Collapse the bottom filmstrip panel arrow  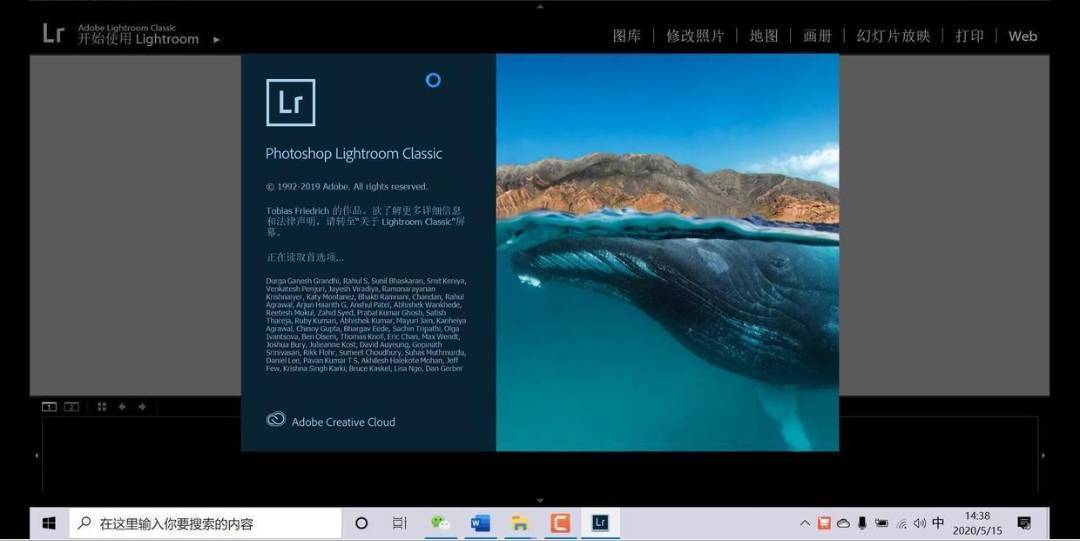(540, 501)
